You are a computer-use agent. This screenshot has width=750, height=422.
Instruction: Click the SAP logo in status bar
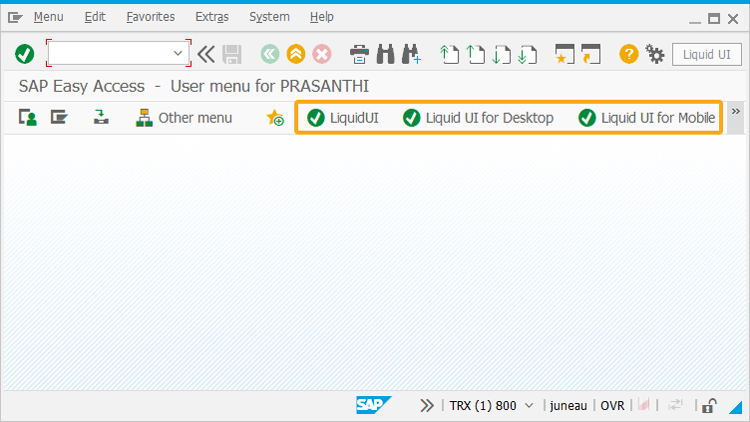coord(373,405)
